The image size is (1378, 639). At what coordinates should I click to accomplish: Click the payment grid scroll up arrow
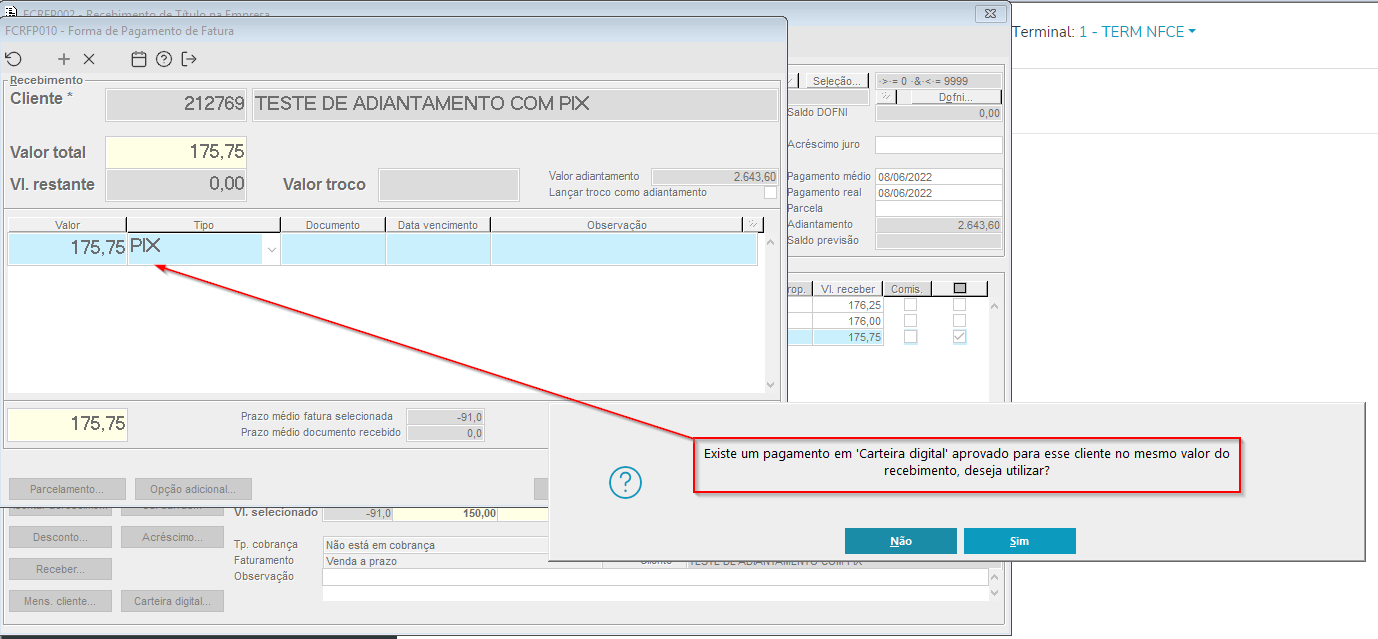pos(770,242)
